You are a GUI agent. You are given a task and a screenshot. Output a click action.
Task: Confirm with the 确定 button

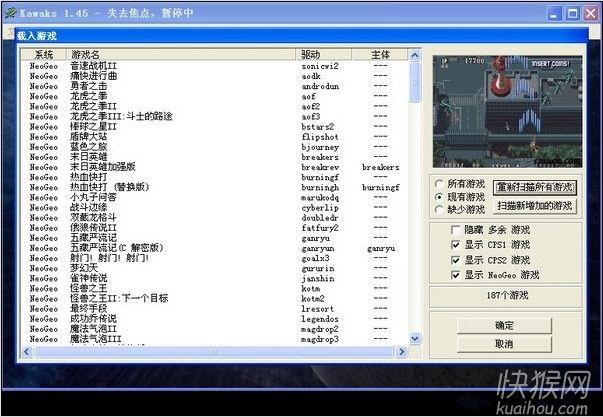pyautogui.click(x=504, y=325)
